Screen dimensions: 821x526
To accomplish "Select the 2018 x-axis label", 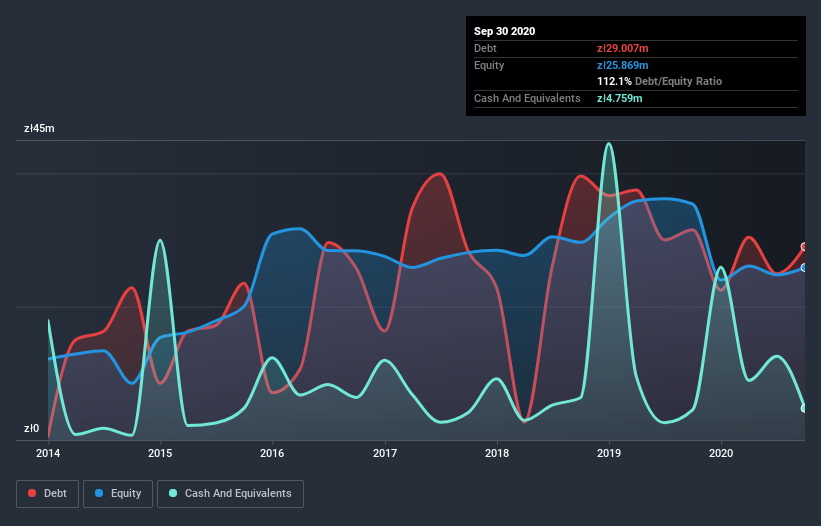I will click(497, 453).
